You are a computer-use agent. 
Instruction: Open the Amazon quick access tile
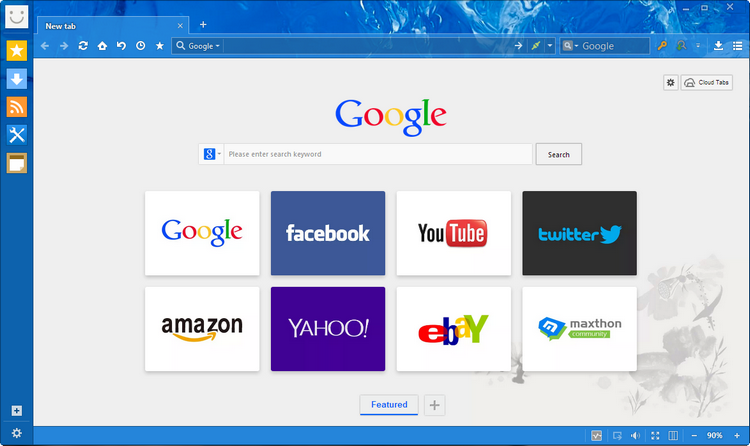click(202, 329)
